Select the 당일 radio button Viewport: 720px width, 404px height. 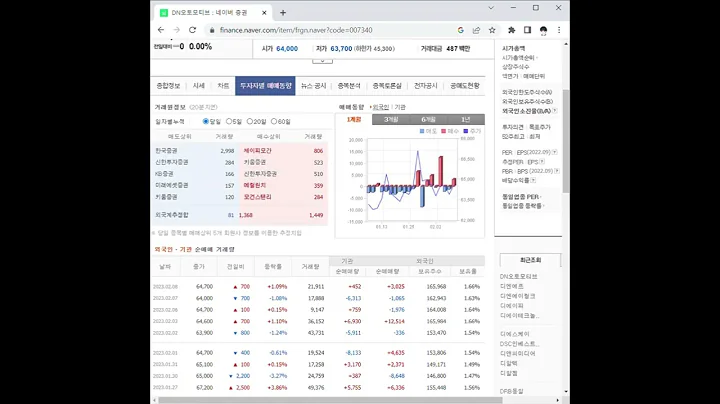coord(206,121)
